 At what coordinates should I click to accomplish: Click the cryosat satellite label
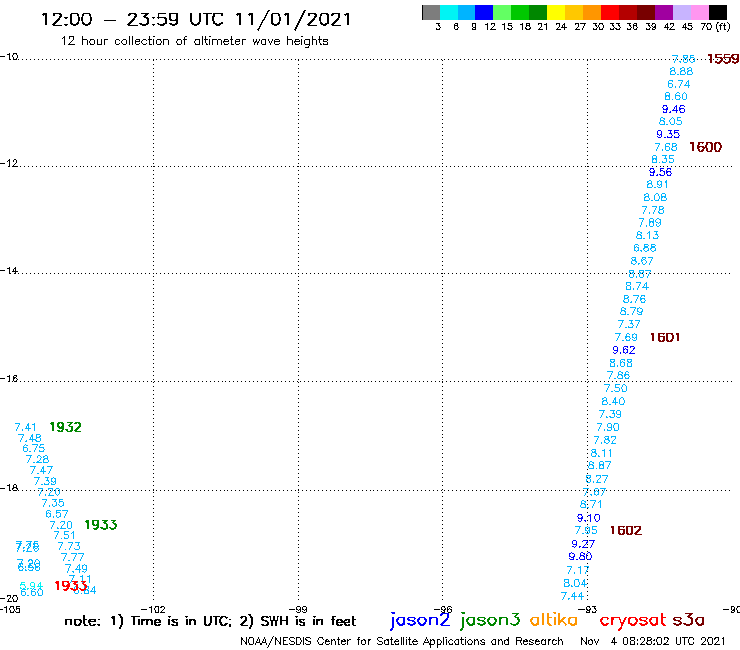[632, 621]
